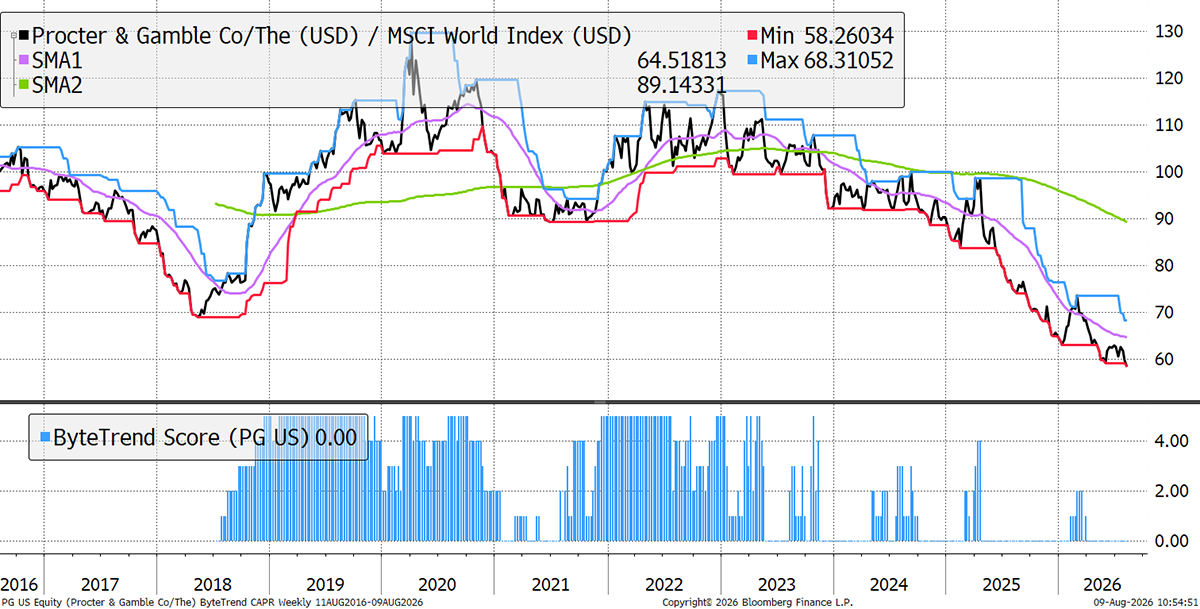Image resolution: width=1200 pixels, height=609 pixels.
Task: Click the small pin icon atop the legend
Action: tap(12, 35)
